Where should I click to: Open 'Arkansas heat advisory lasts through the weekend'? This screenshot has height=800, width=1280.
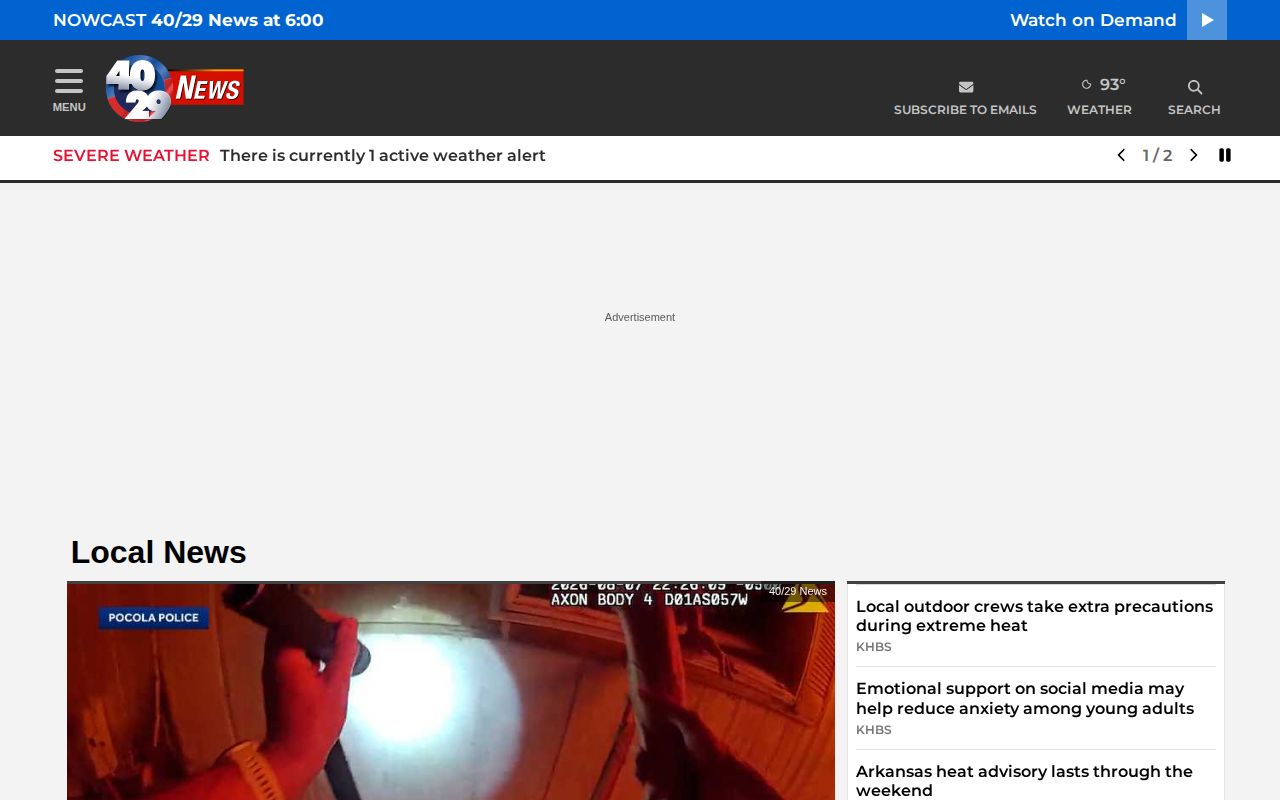[1024, 781]
